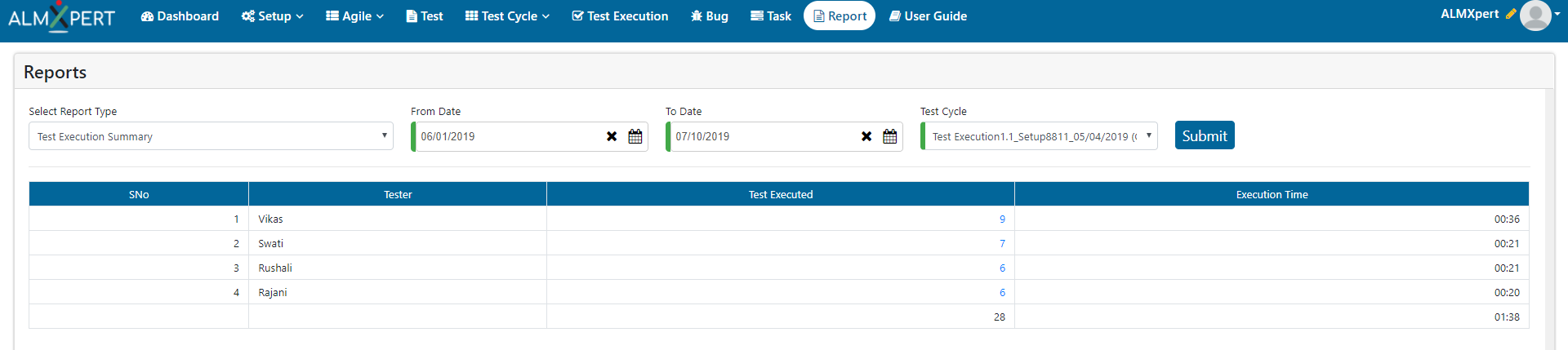This screenshot has width=1568, height=350.
Task: Open the Setup menu dropdown
Action: [272, 16]
